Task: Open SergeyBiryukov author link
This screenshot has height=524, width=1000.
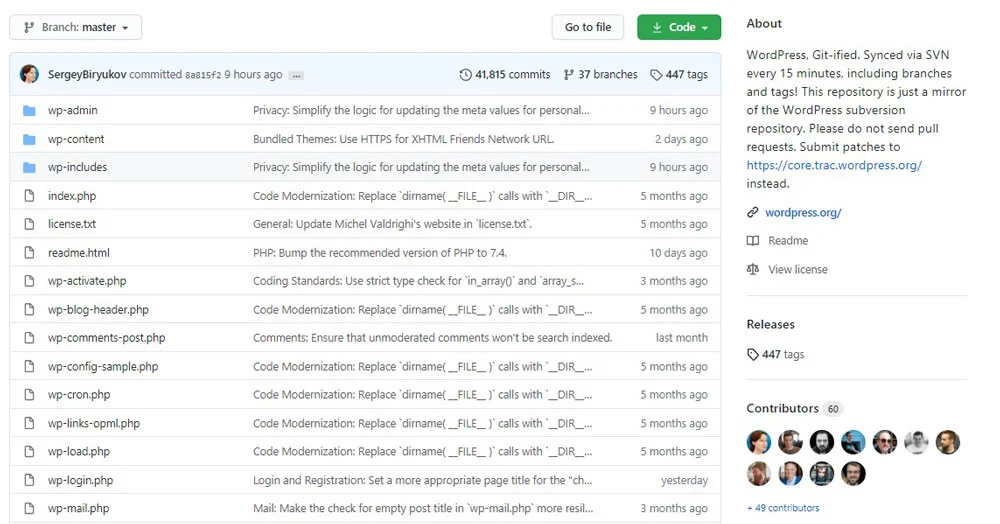Action: coord(87,75)
